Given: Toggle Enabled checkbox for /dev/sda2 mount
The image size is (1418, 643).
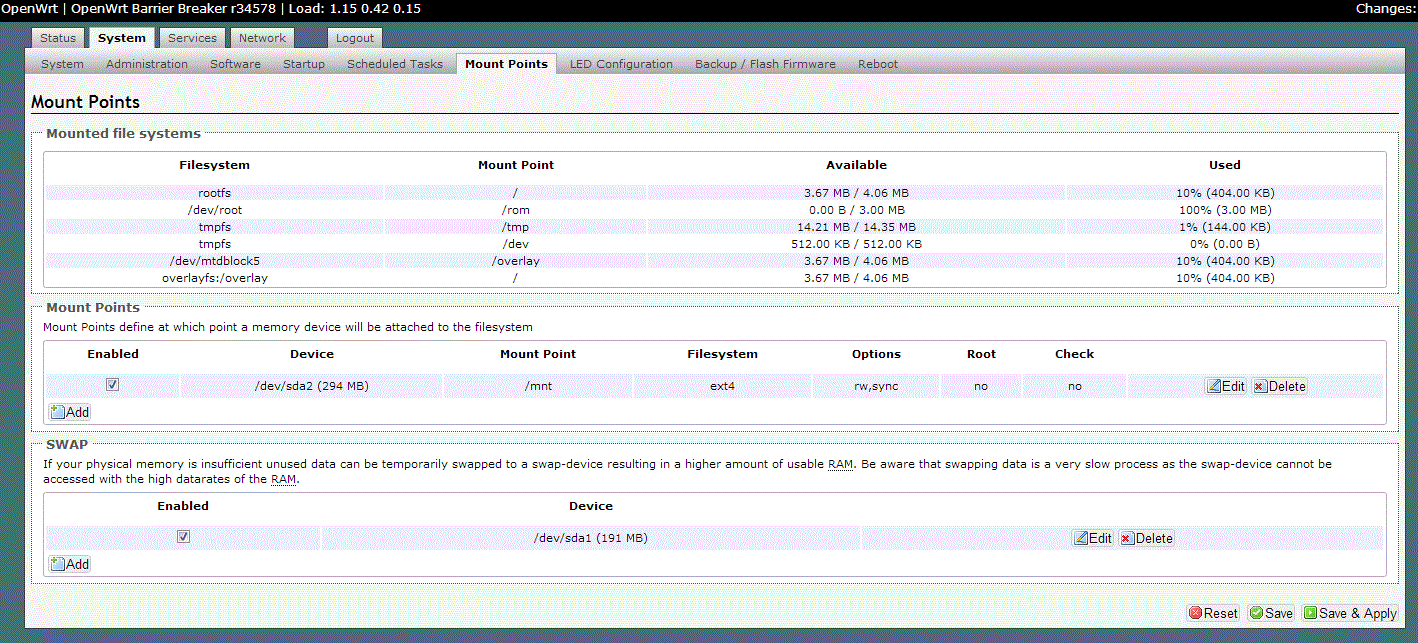Looking at the screenshot, I should coord(113,385).
